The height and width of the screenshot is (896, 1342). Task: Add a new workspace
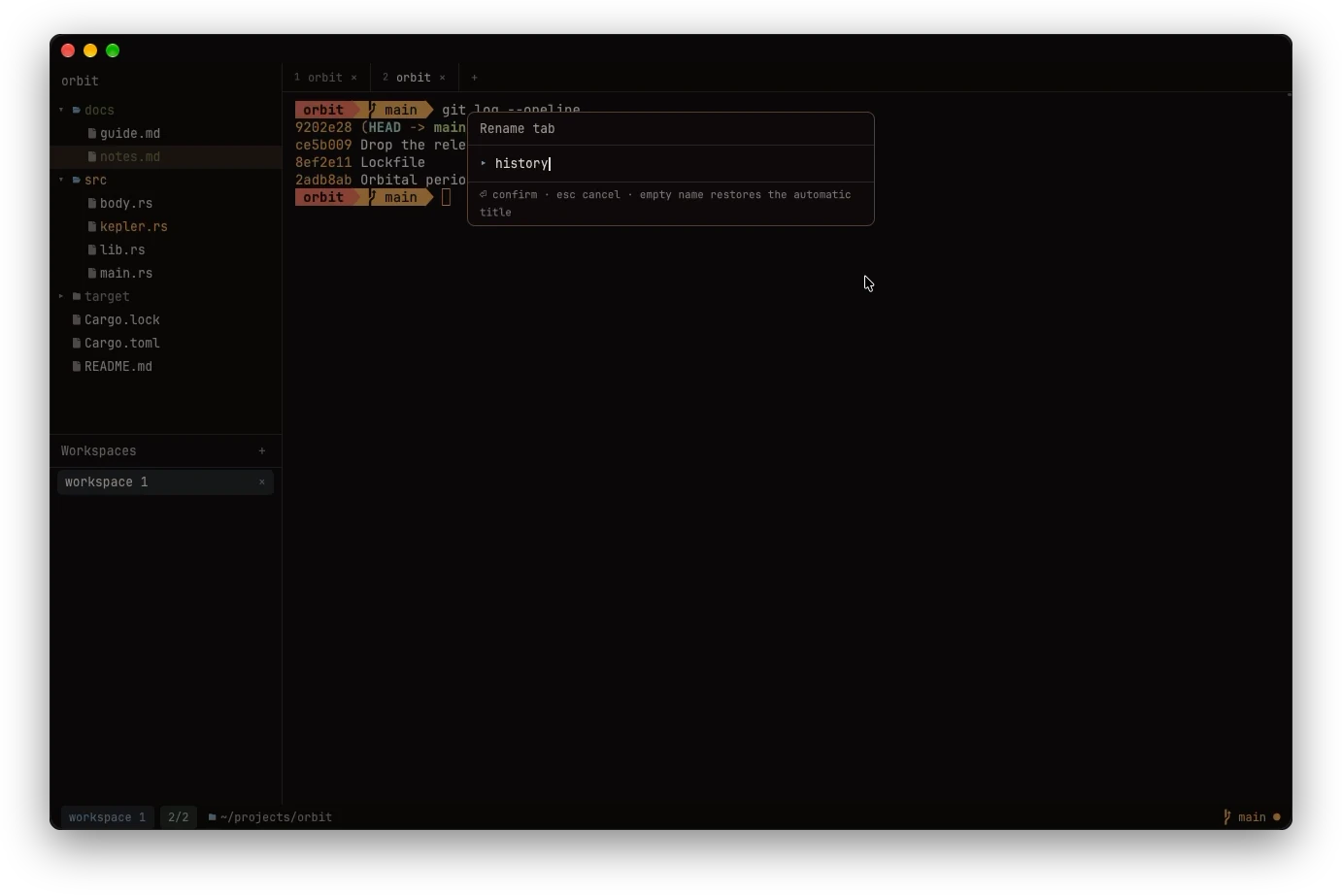[262, 450]
